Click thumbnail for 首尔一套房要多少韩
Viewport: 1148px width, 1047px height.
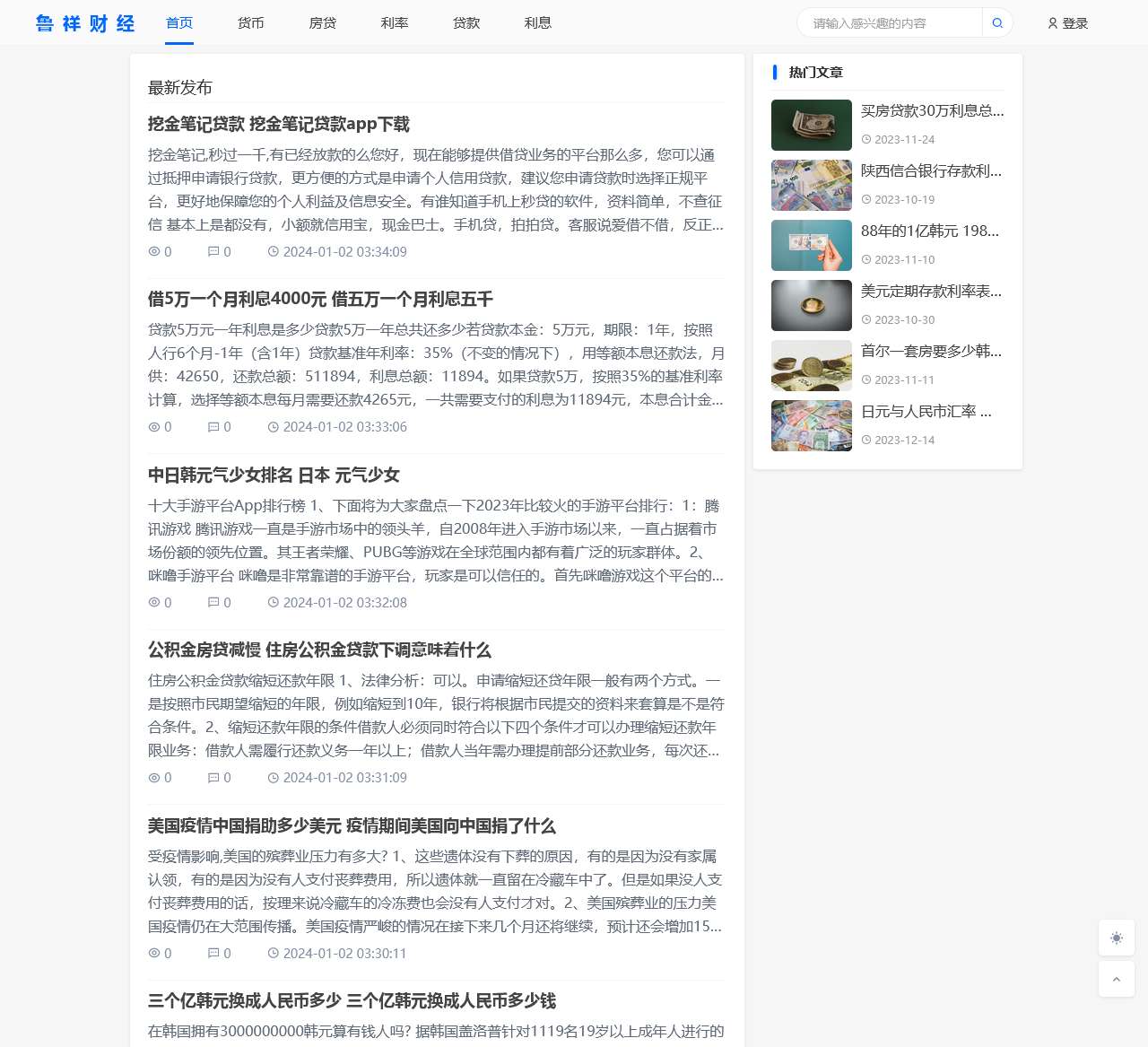(x=812, y=365)
